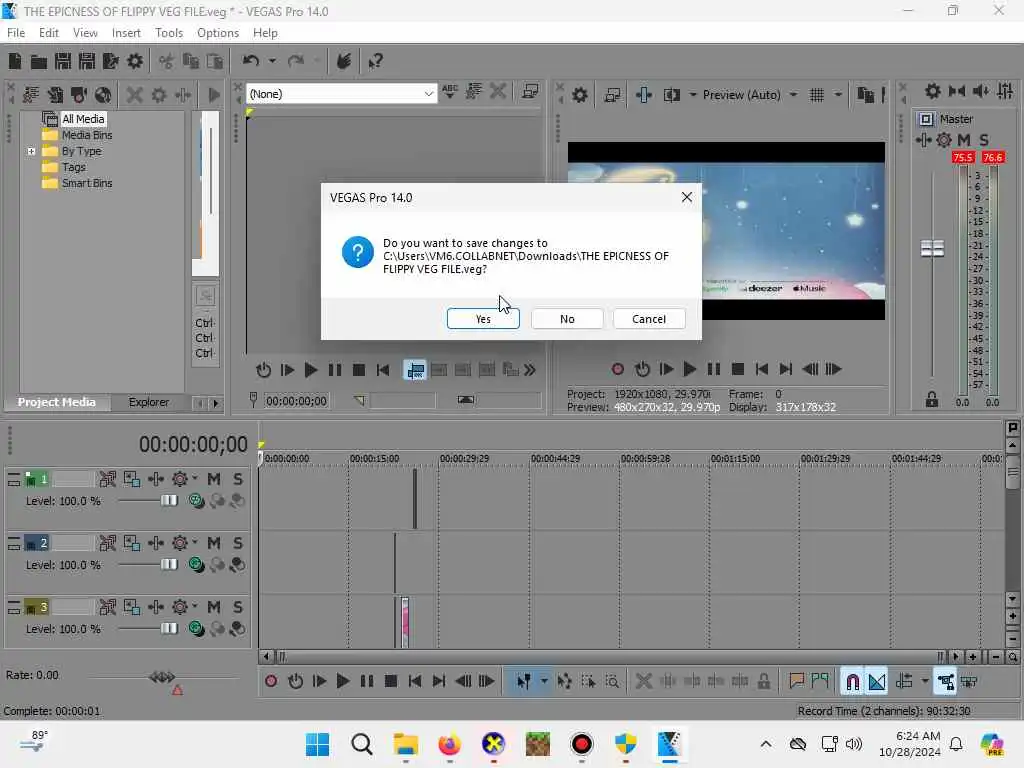Click the Open project folder icon
This screenshot has height=768, width=1024.
point(39,61)
